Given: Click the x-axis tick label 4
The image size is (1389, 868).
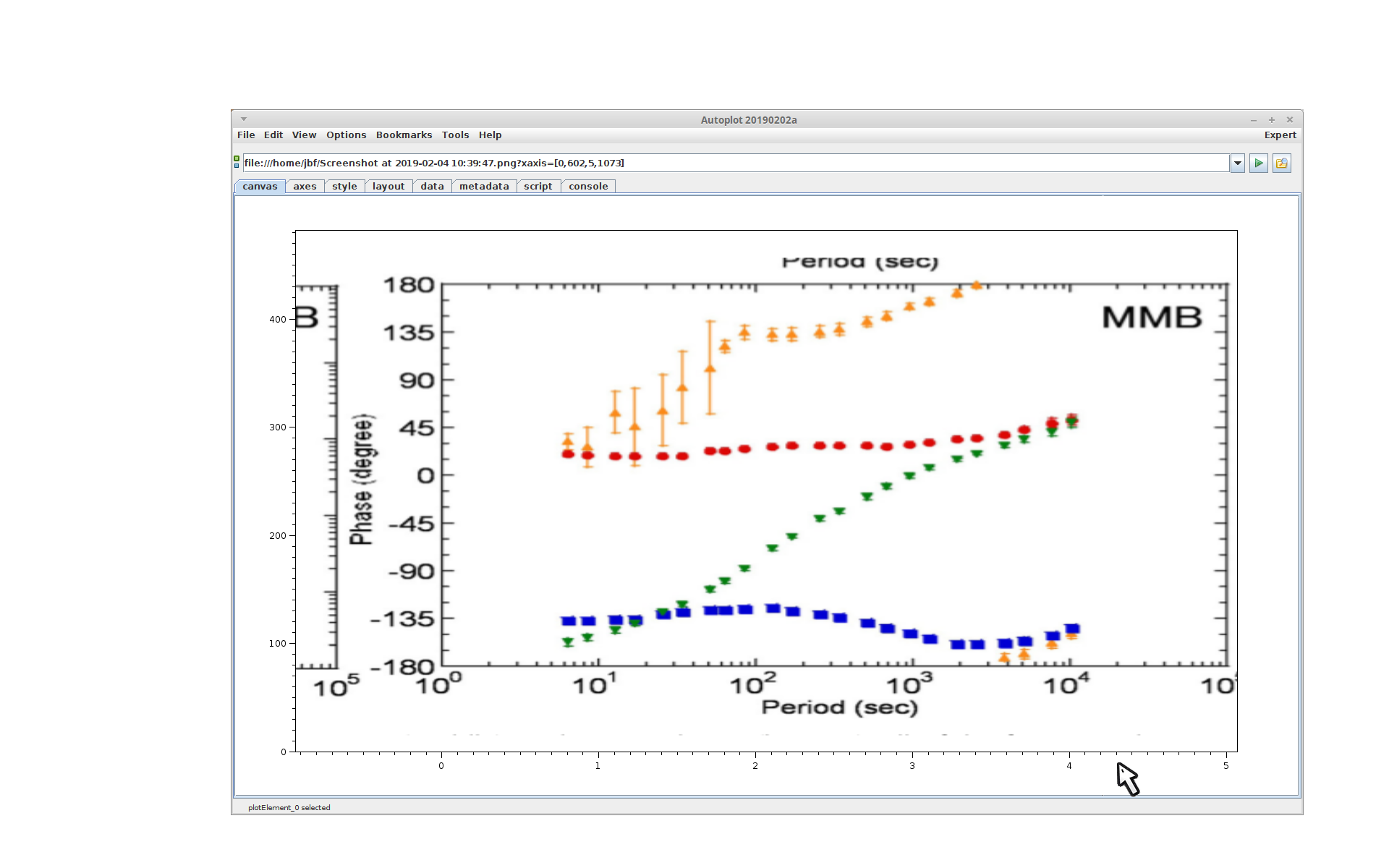Looking at the screenshot, I should click(1069, 766).
